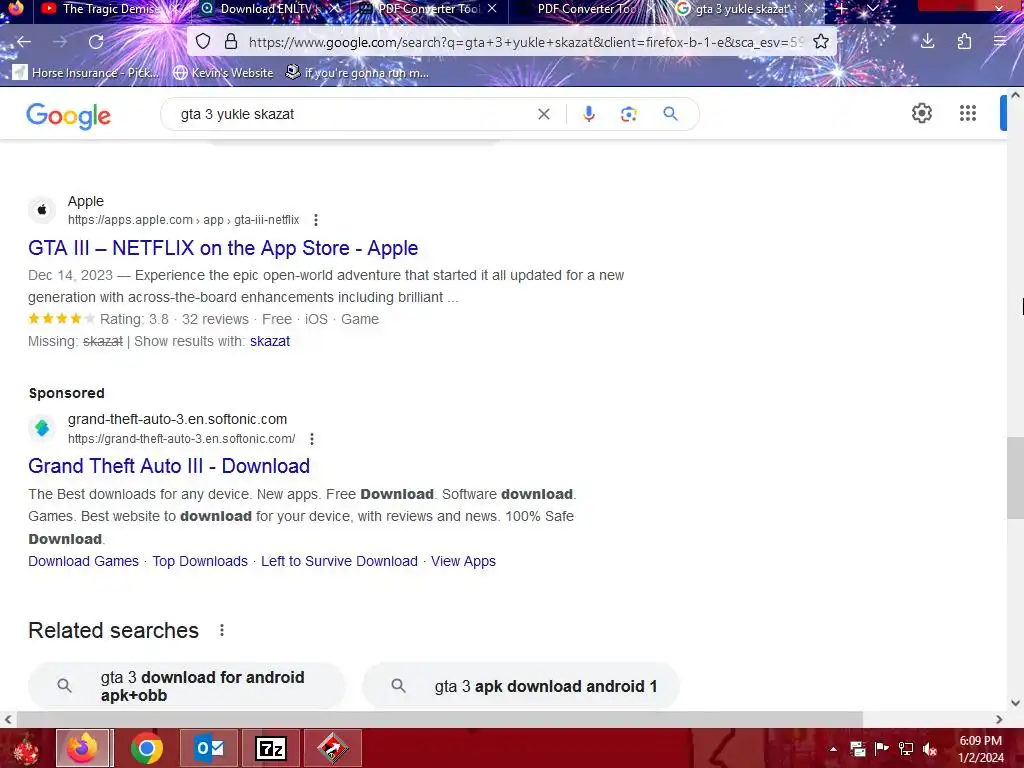Click scroll down arrow on page
1024x768 pixels.
pos(1015,703)
